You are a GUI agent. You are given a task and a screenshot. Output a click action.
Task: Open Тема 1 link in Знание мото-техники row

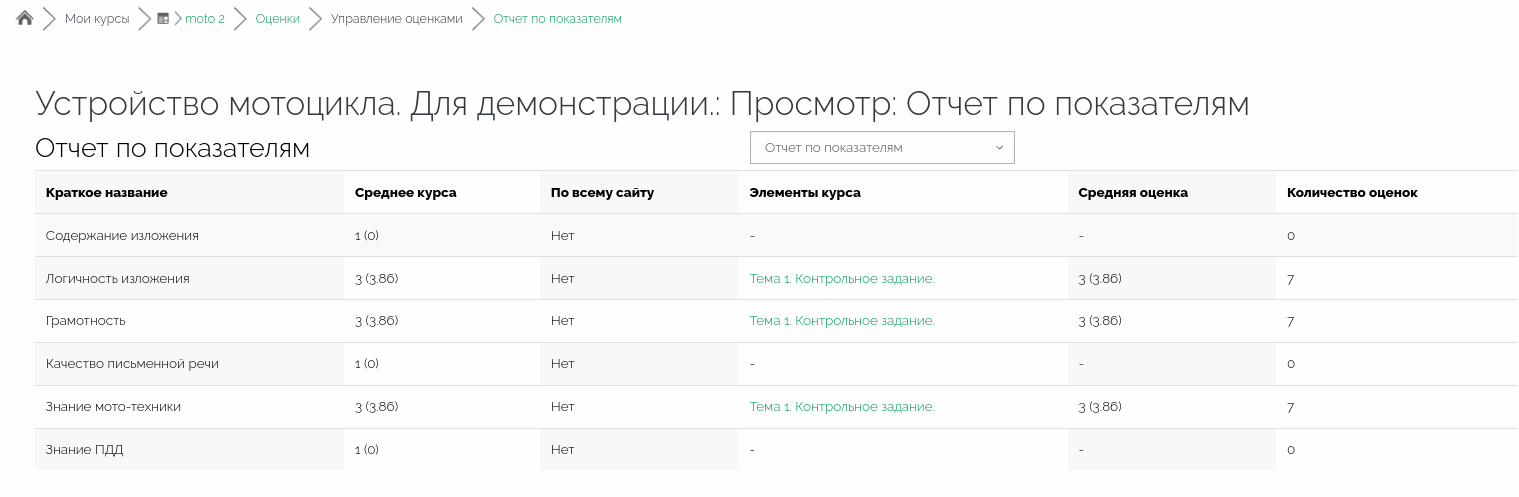[841, 407]
